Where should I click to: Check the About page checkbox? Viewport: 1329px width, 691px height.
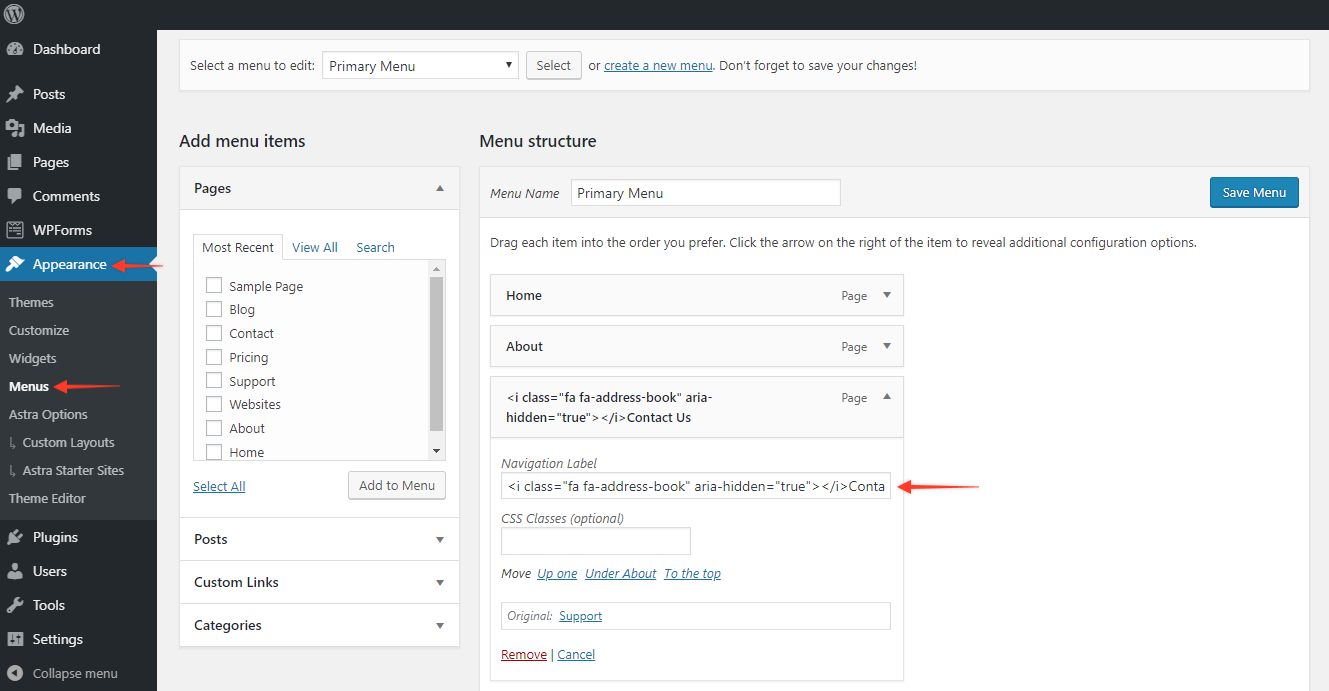click(x=214, y=428)
